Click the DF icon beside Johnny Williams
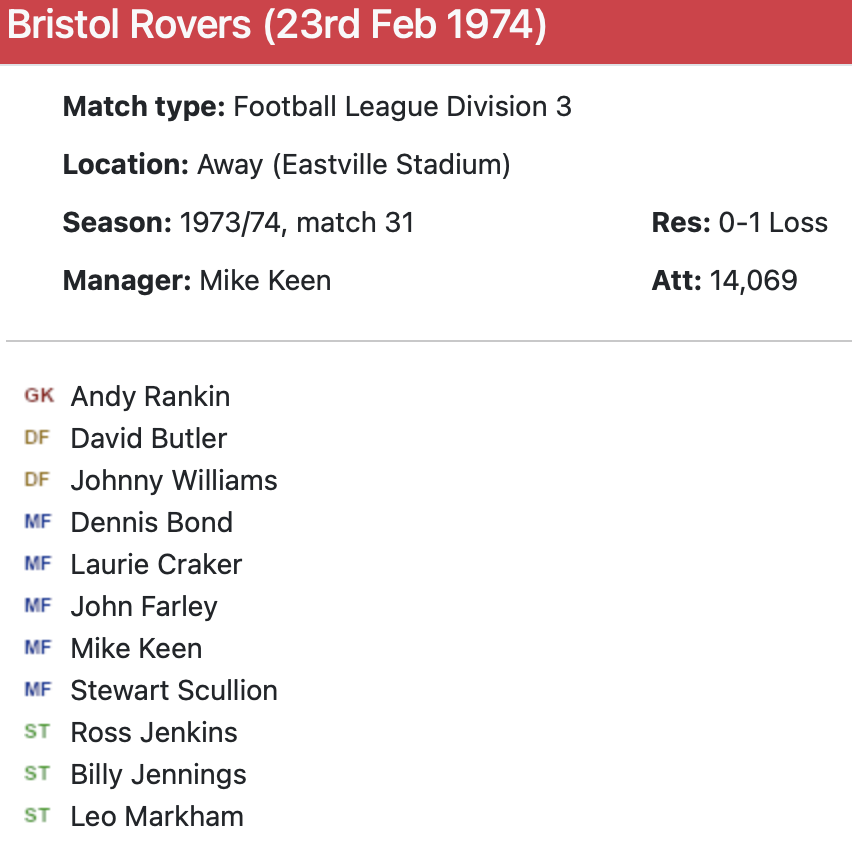Viewport: 852px width, 860px height. tap(37, 480)
